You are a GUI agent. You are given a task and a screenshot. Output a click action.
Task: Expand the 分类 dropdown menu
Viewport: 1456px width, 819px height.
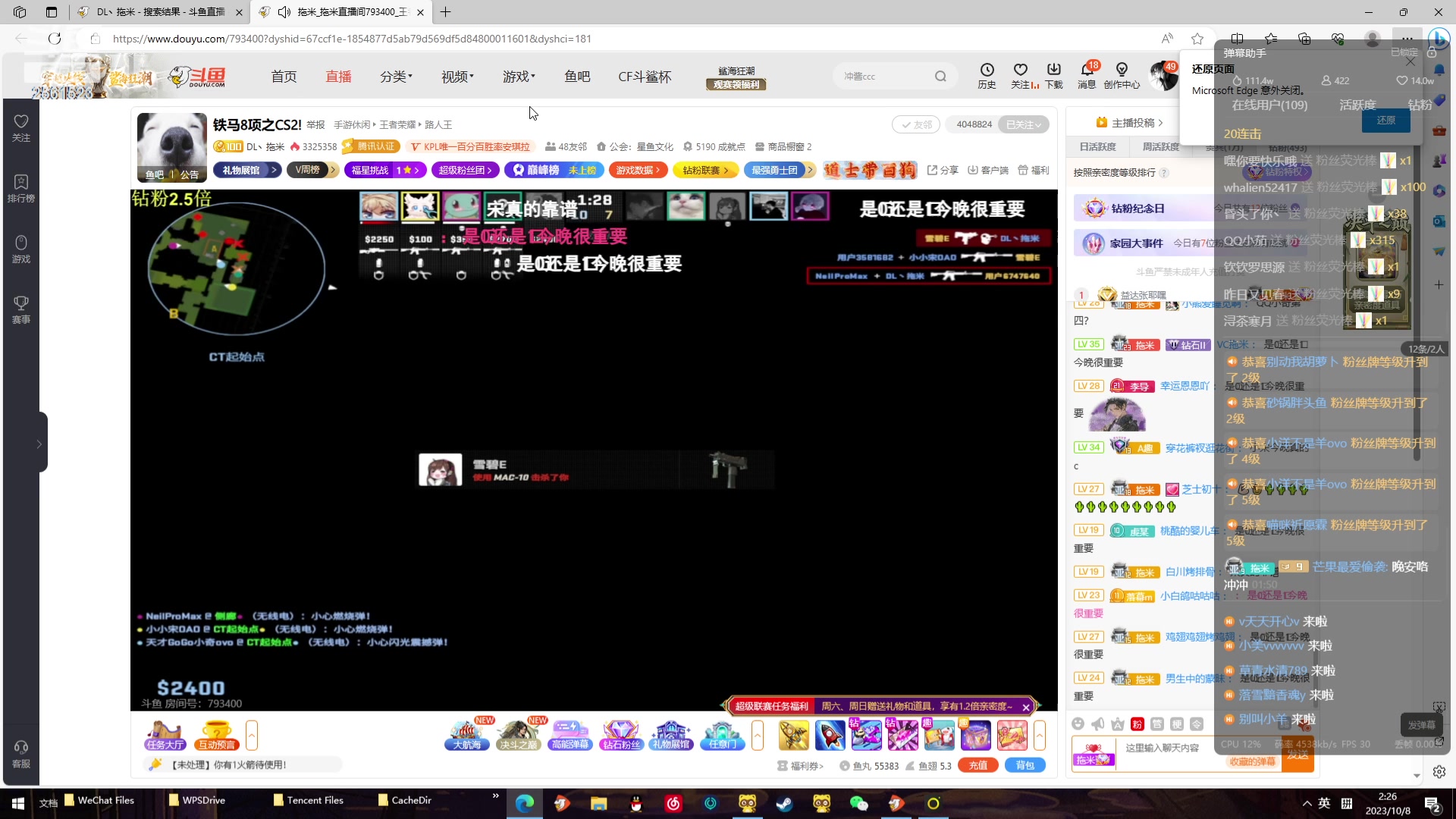(396, 77)
